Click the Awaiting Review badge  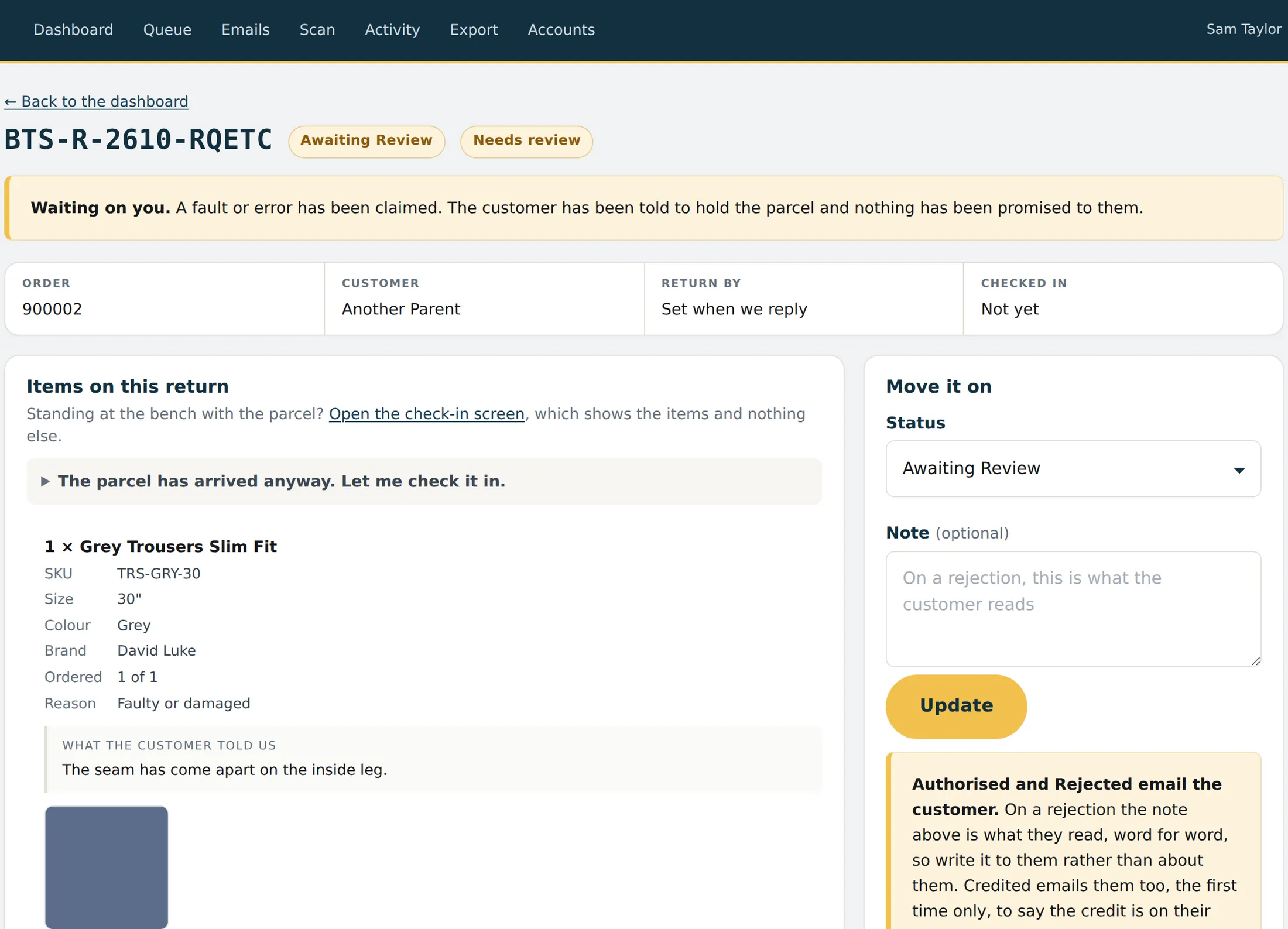tap(366, 141)
